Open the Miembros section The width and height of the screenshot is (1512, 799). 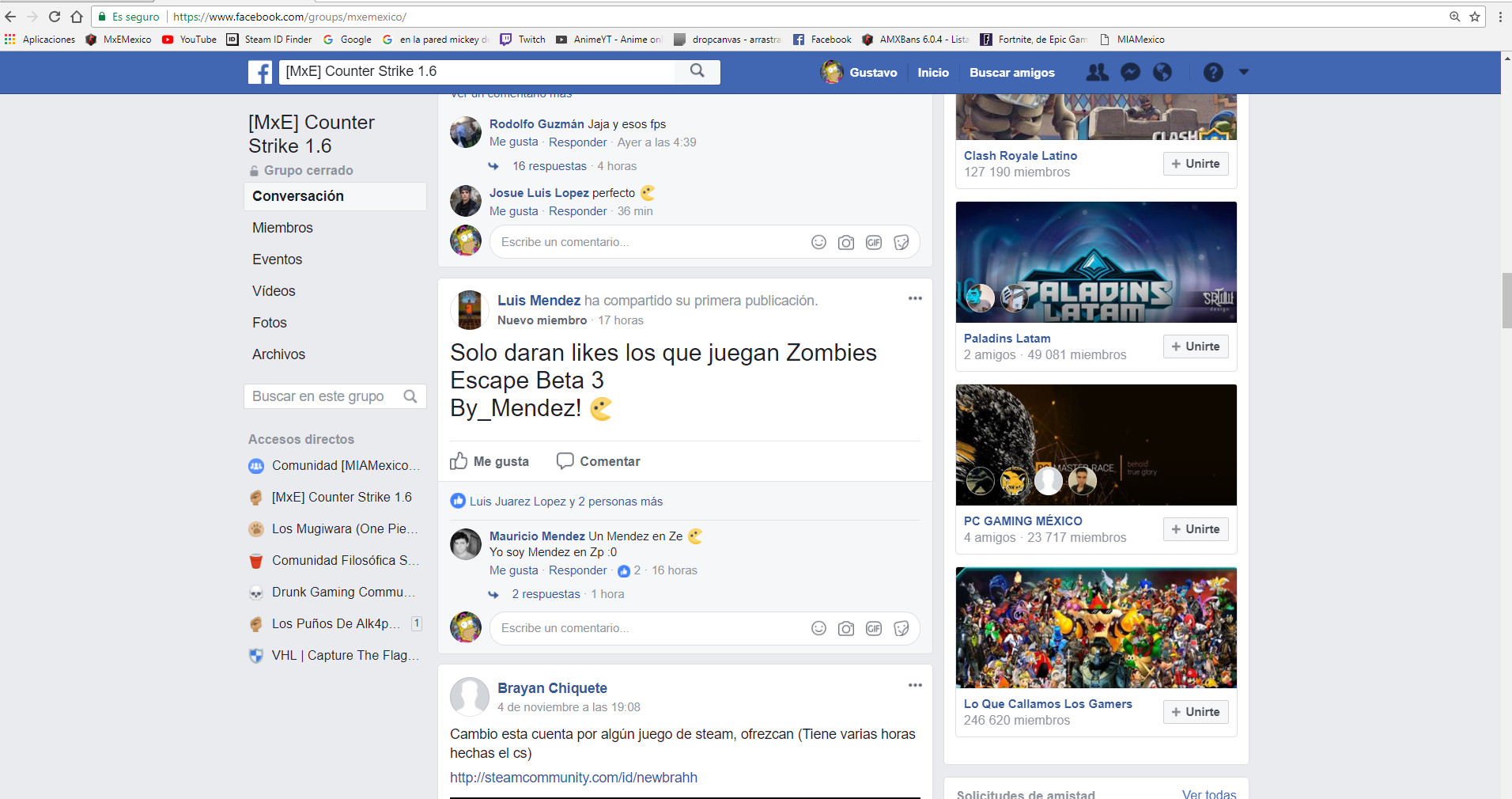coord(282,228)
